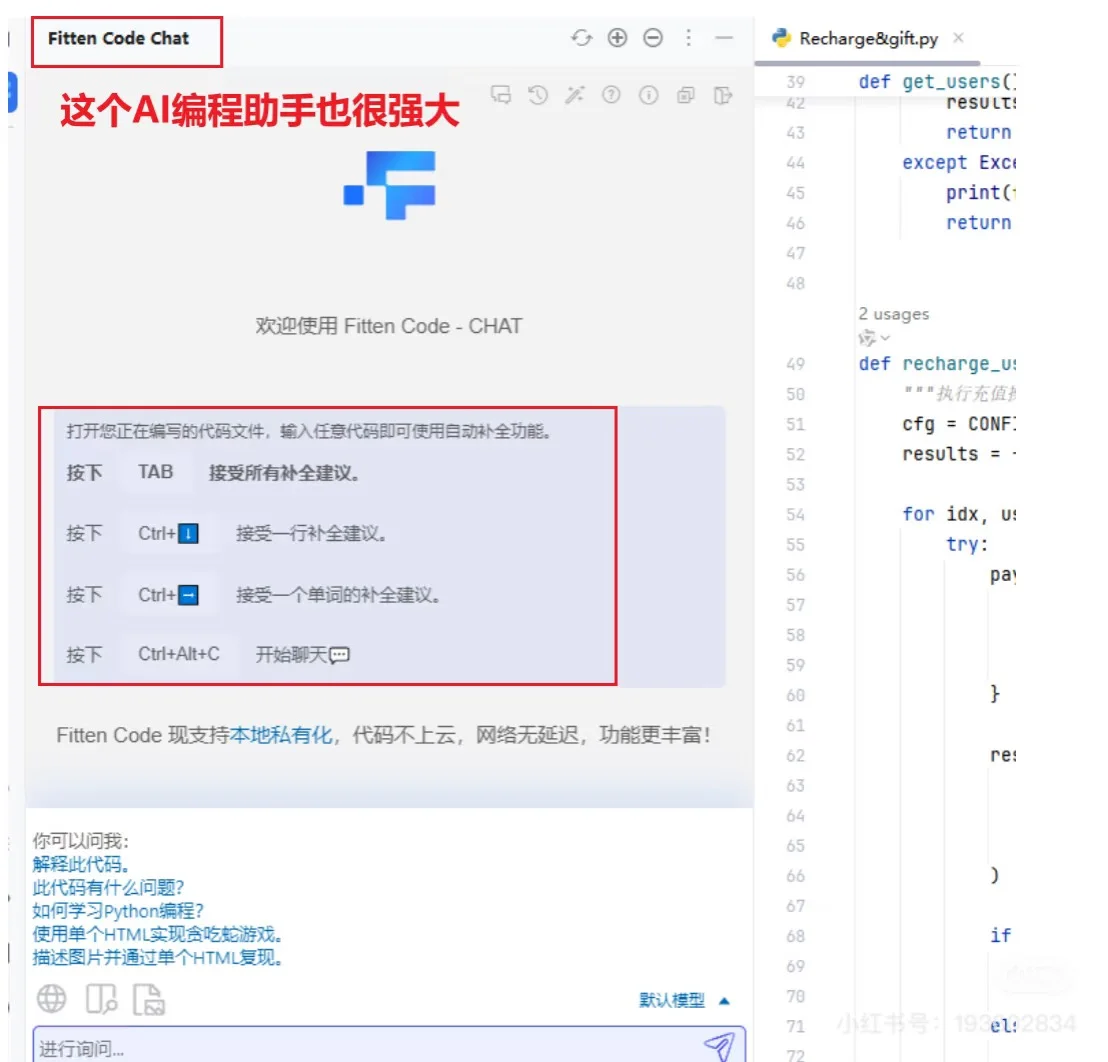Open the three-dot options menu
The image size is (1108, 1062).
click(x=688, y=38)
